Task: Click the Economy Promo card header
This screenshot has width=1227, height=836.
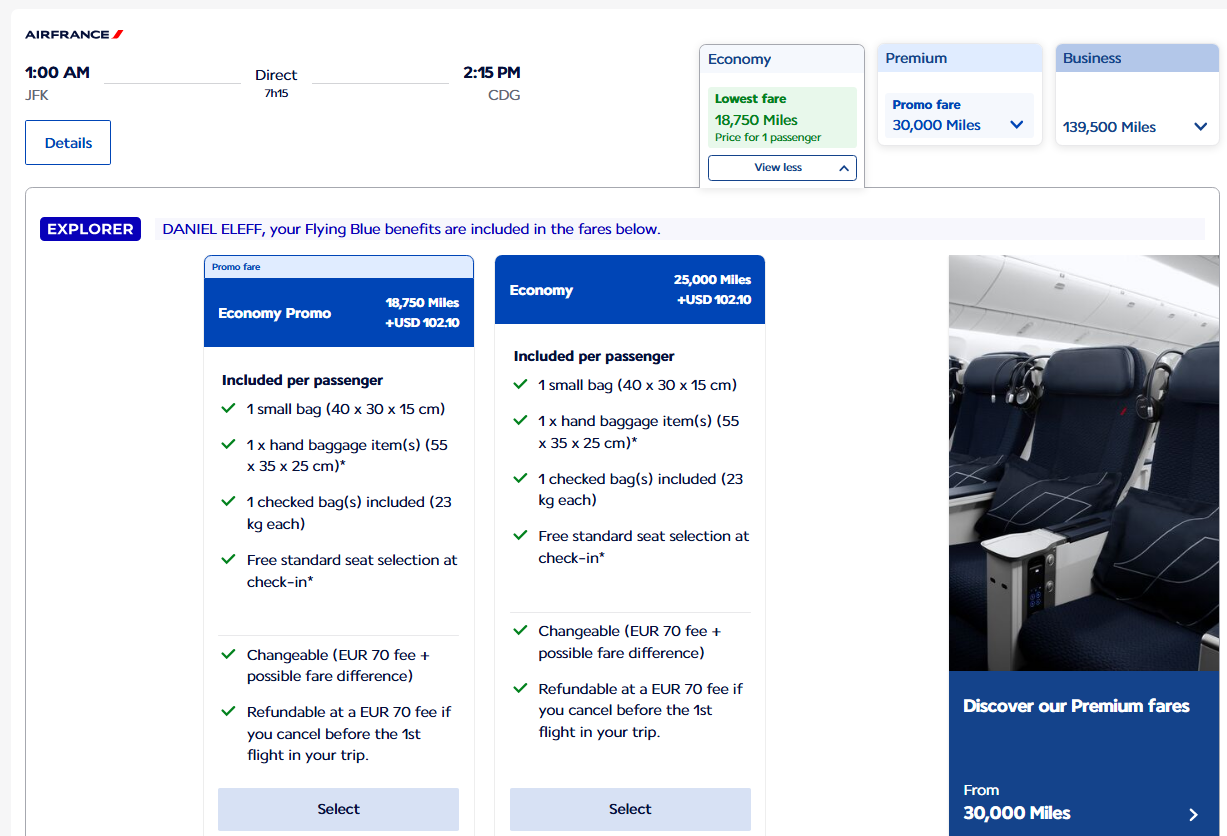Action: (339, 312)
